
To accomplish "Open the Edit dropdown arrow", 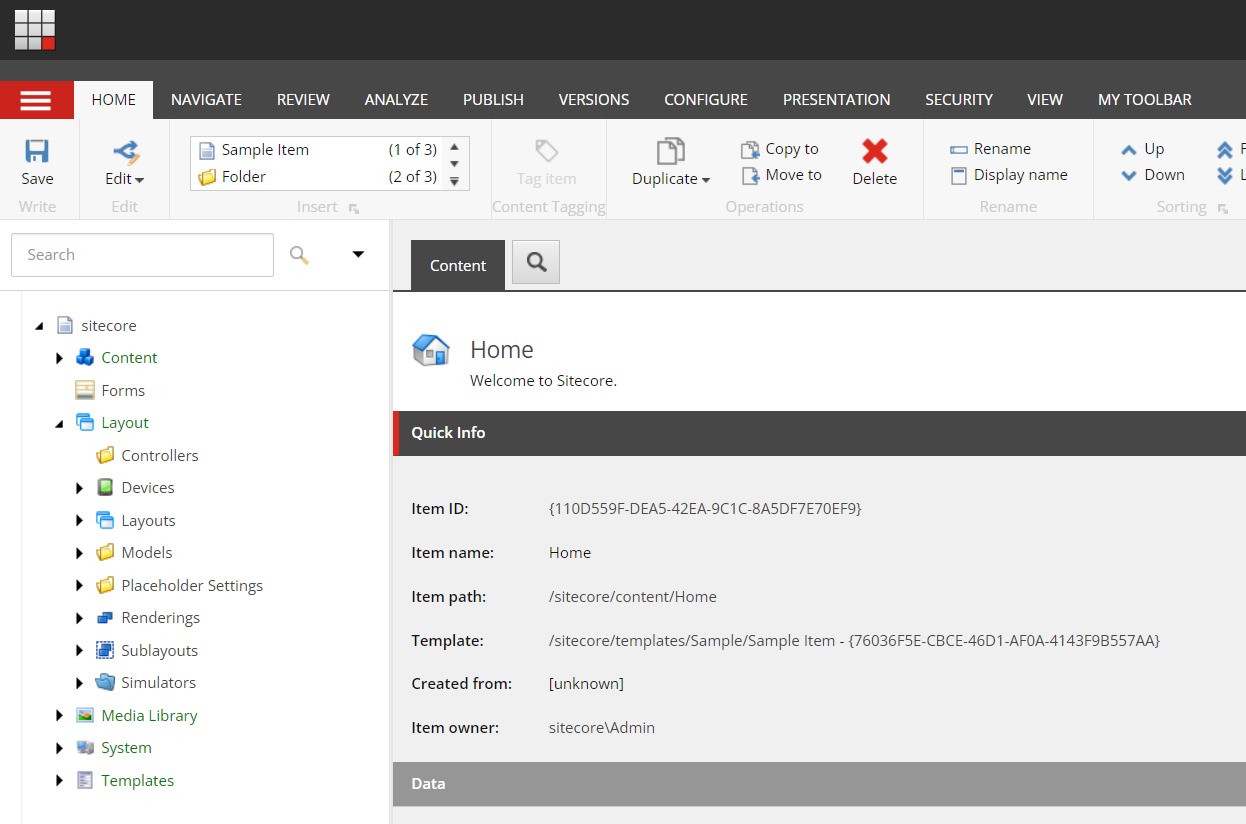I will pos(139,180).
